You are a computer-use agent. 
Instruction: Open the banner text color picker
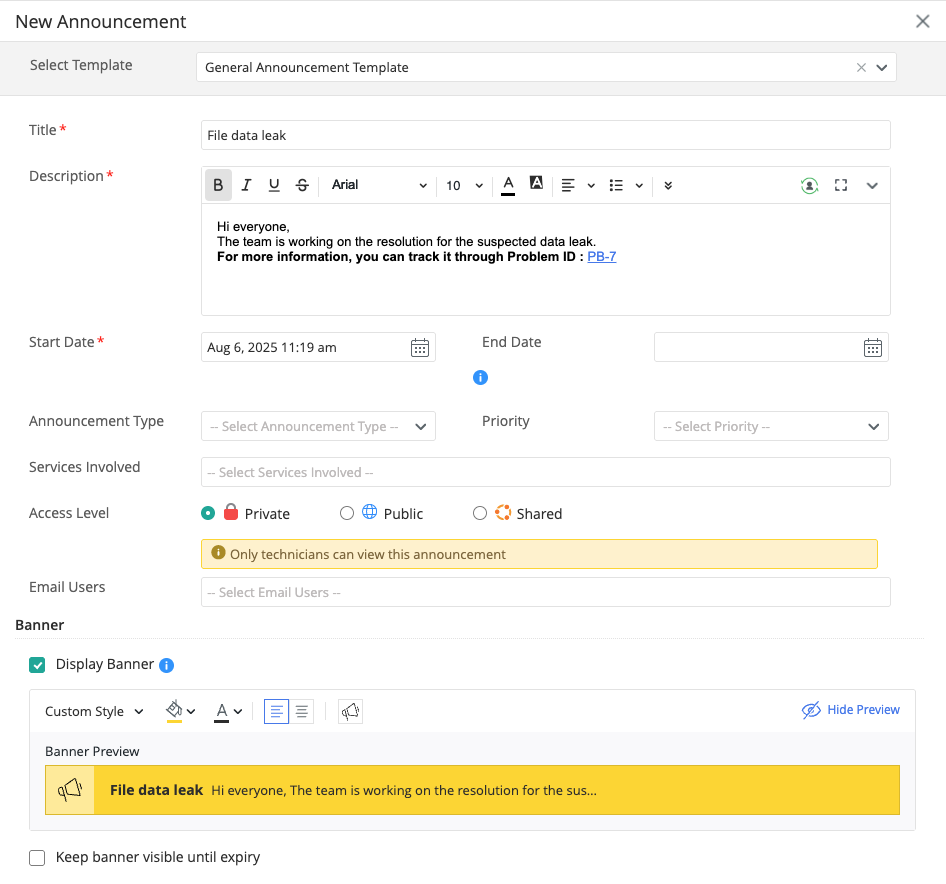pos(221,711)
